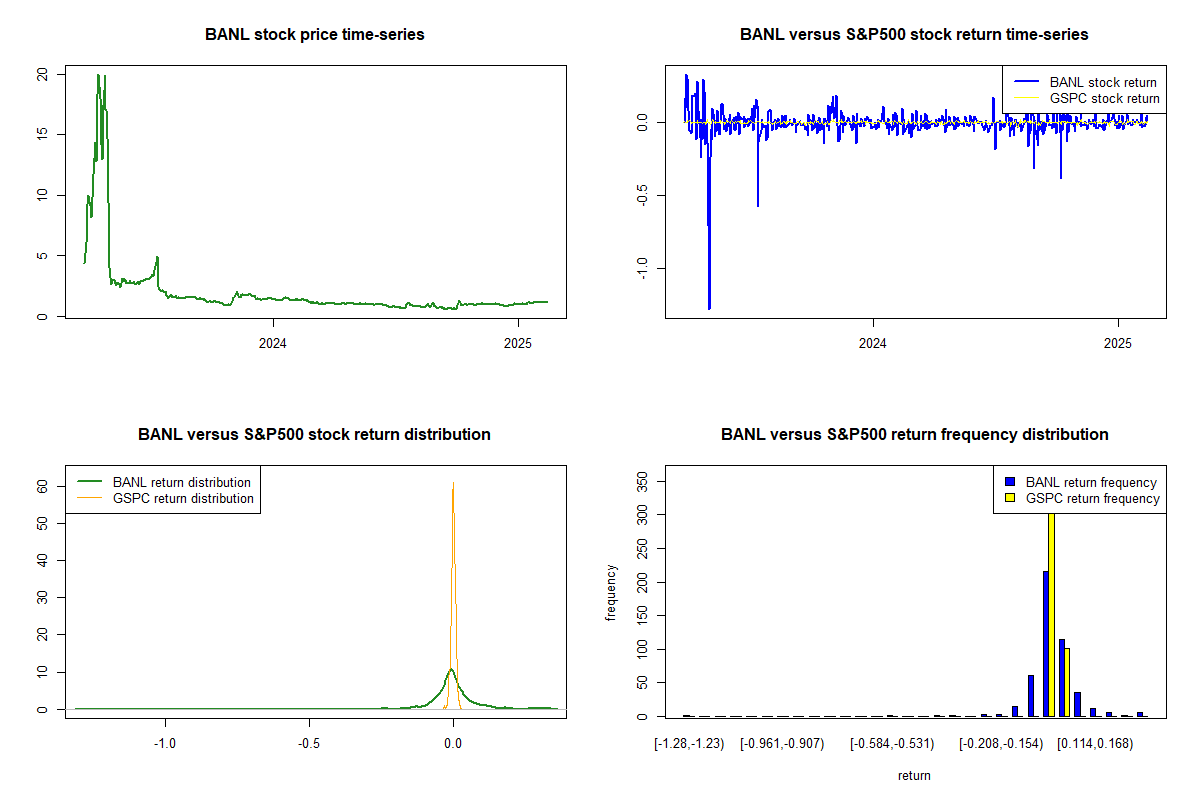Click 'GSPC stock return' legend label
This screenshot has height=800, width=1200.
[1104, 98]
